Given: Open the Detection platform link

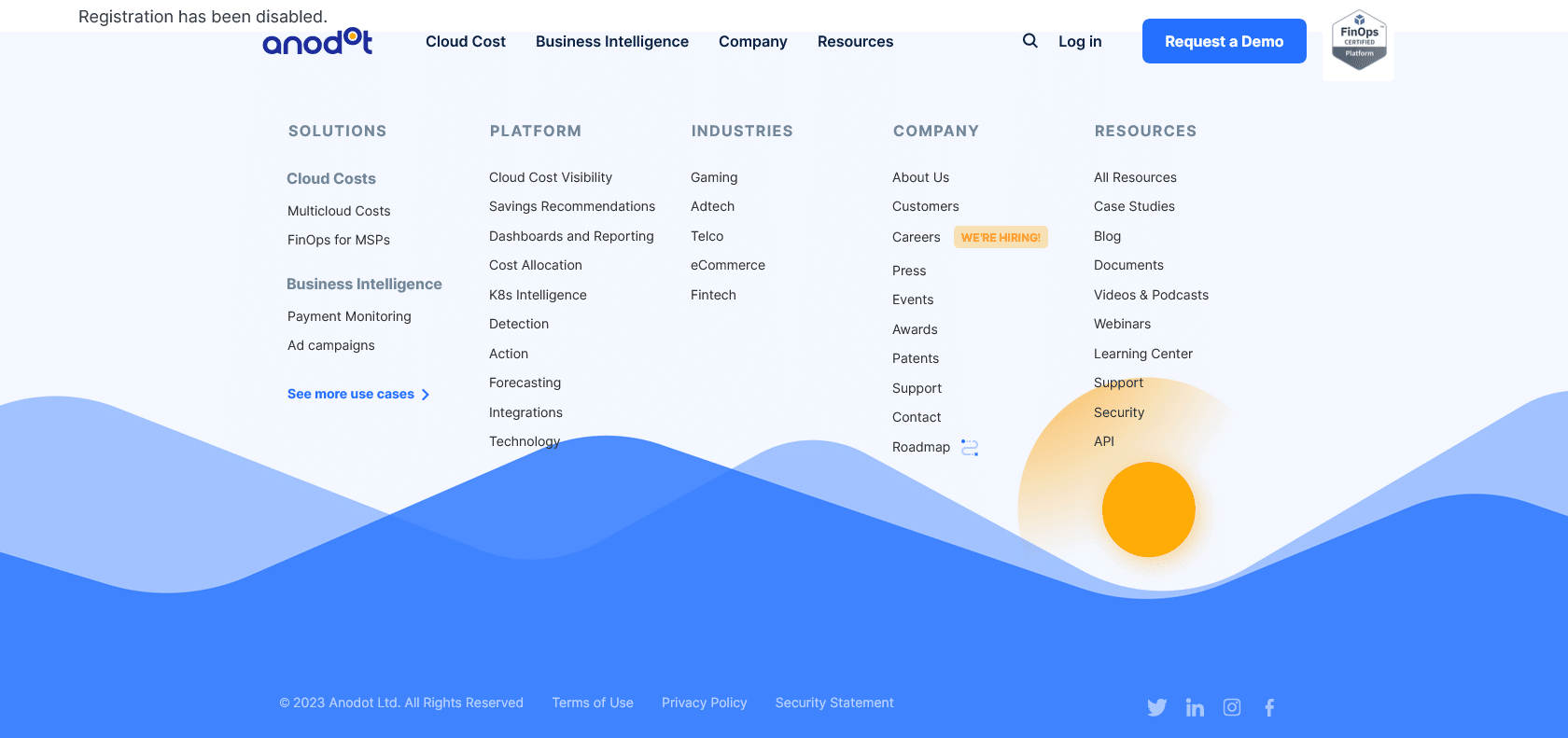Looking at the screenshot, I should pos(519,324).
